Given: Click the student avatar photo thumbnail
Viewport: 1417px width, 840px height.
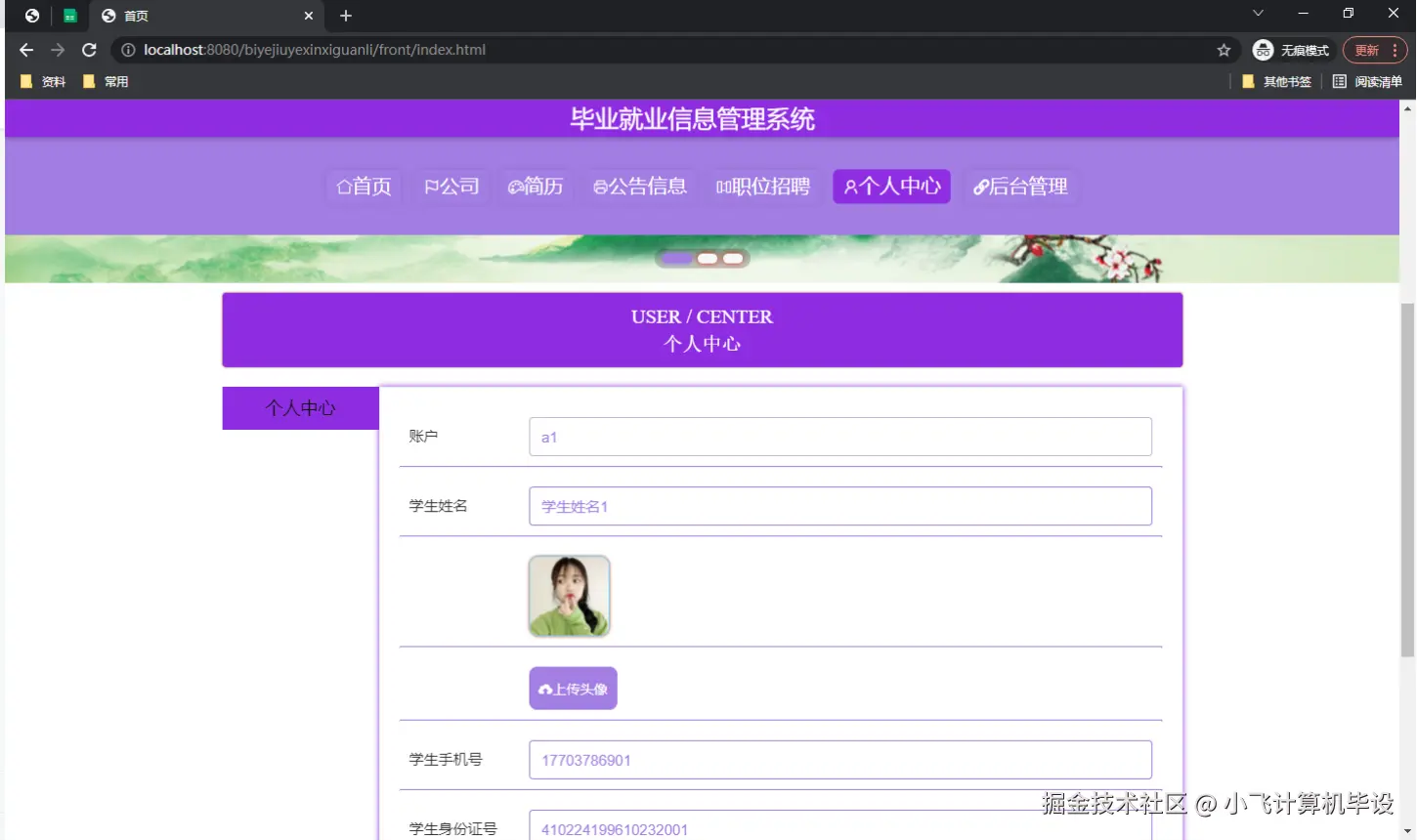Looking at the screenshot, I should point(569,596).
